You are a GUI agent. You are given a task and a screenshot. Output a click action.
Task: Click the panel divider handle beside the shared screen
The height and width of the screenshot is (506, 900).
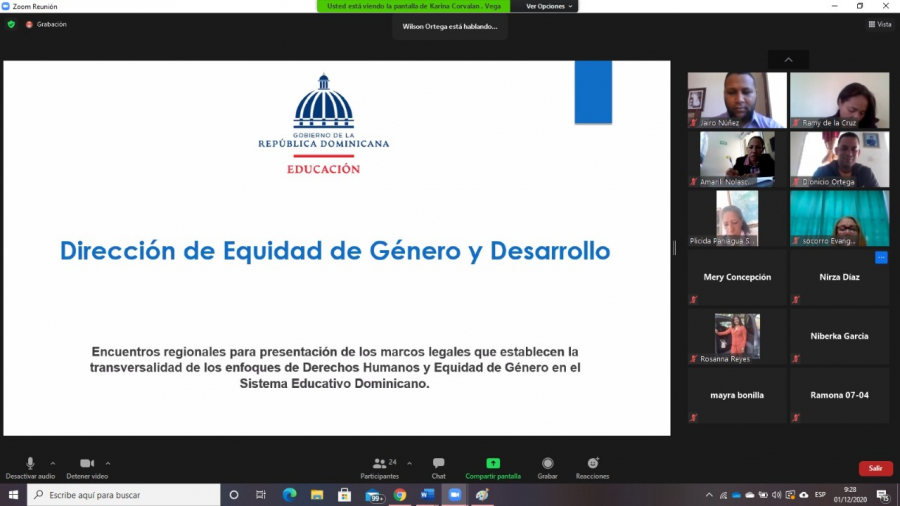[x=675, y=248]
